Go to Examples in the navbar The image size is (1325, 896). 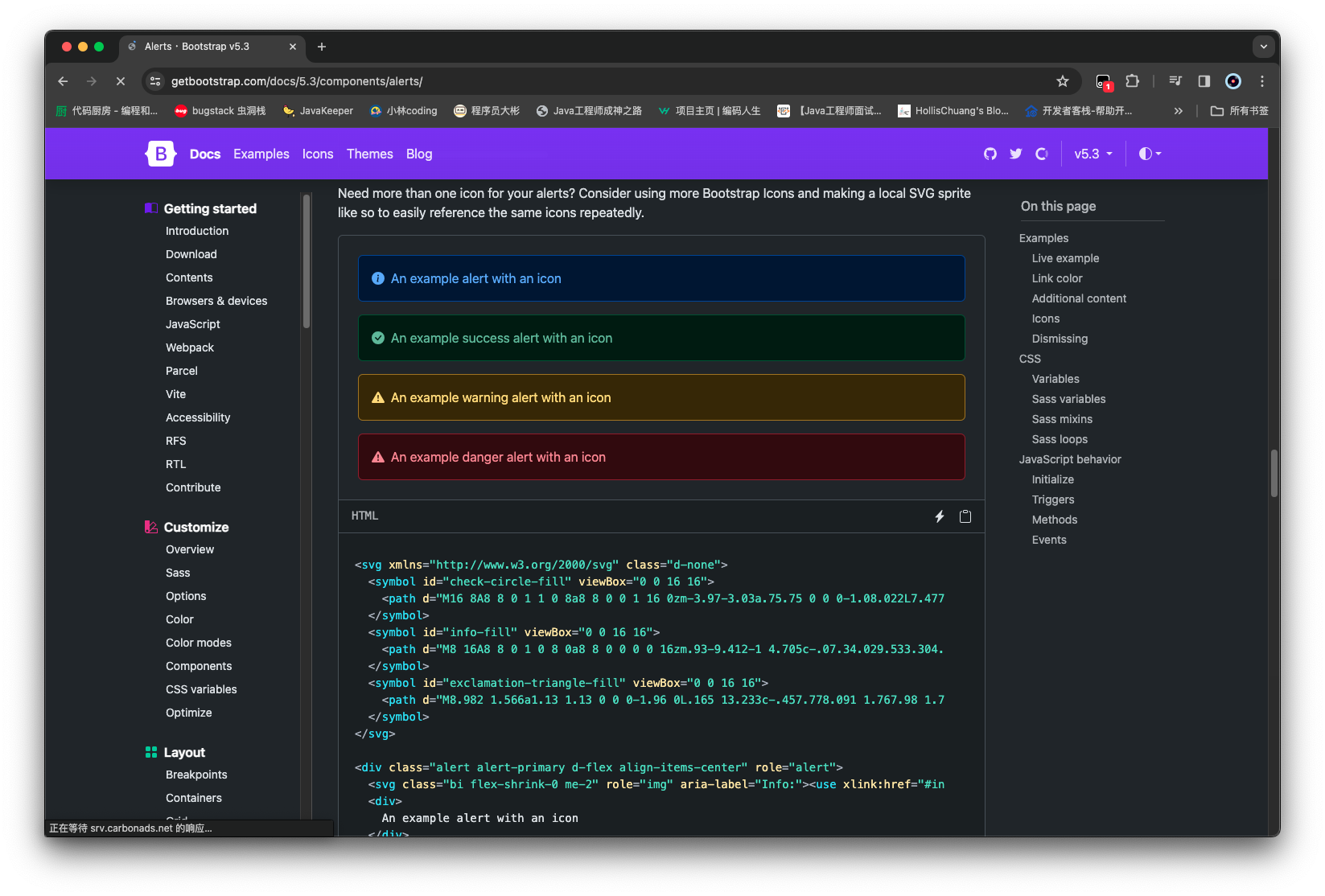click(x=261, y=154)
